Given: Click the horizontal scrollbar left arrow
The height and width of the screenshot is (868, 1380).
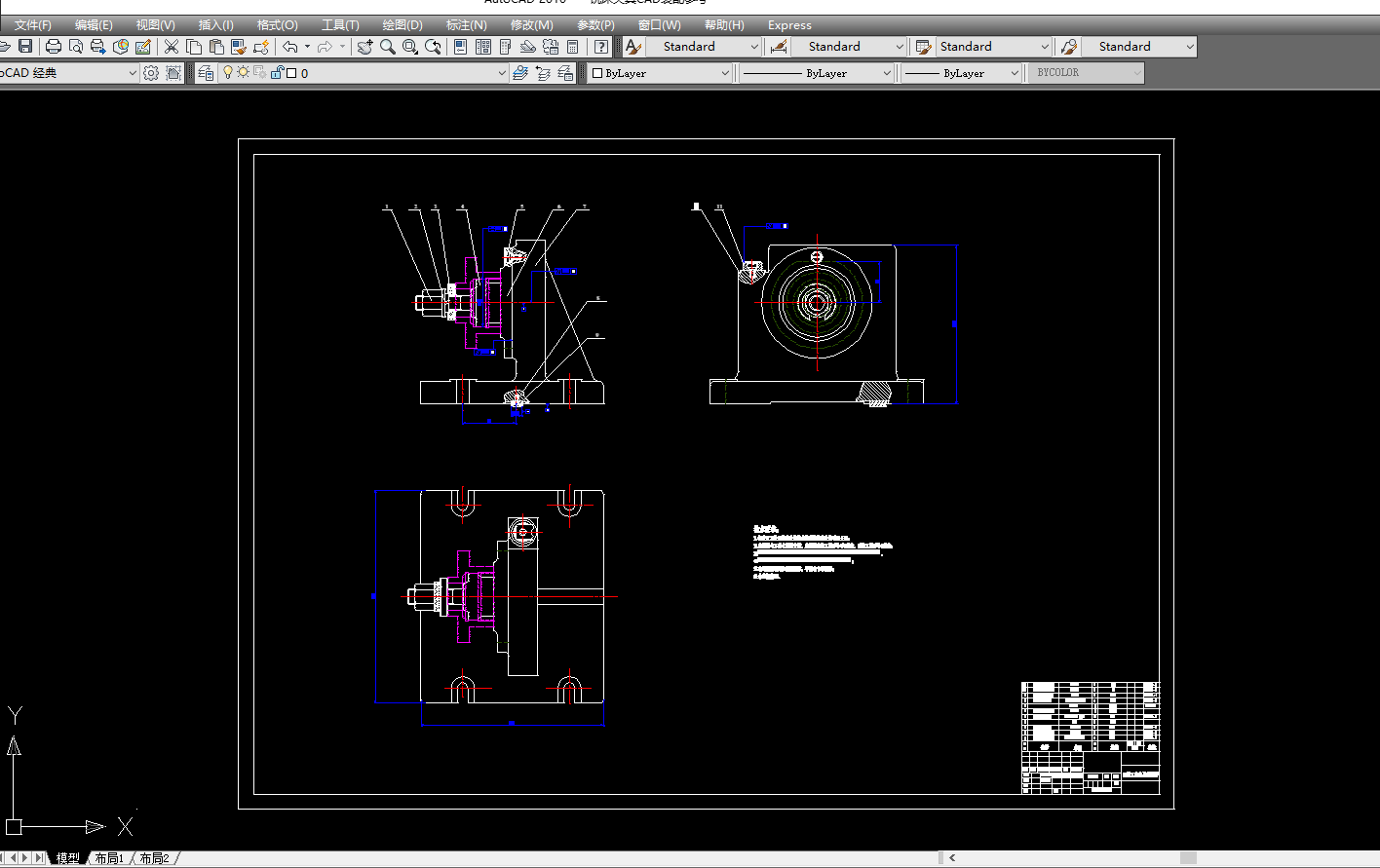Looking at the screenshot, I should pos(952,858).
